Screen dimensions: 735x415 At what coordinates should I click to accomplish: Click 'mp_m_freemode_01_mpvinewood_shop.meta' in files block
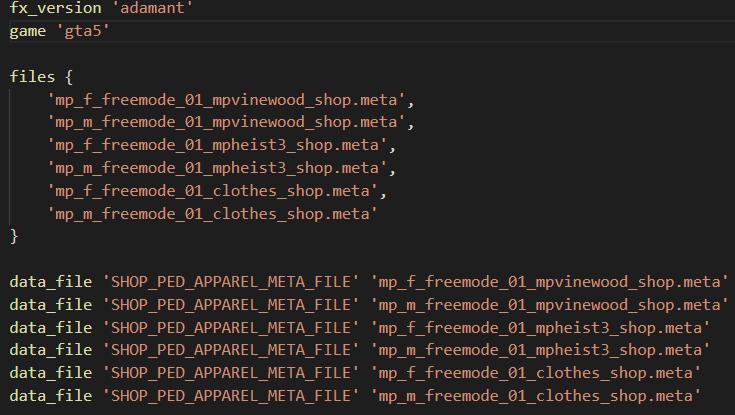pos(226,122)
